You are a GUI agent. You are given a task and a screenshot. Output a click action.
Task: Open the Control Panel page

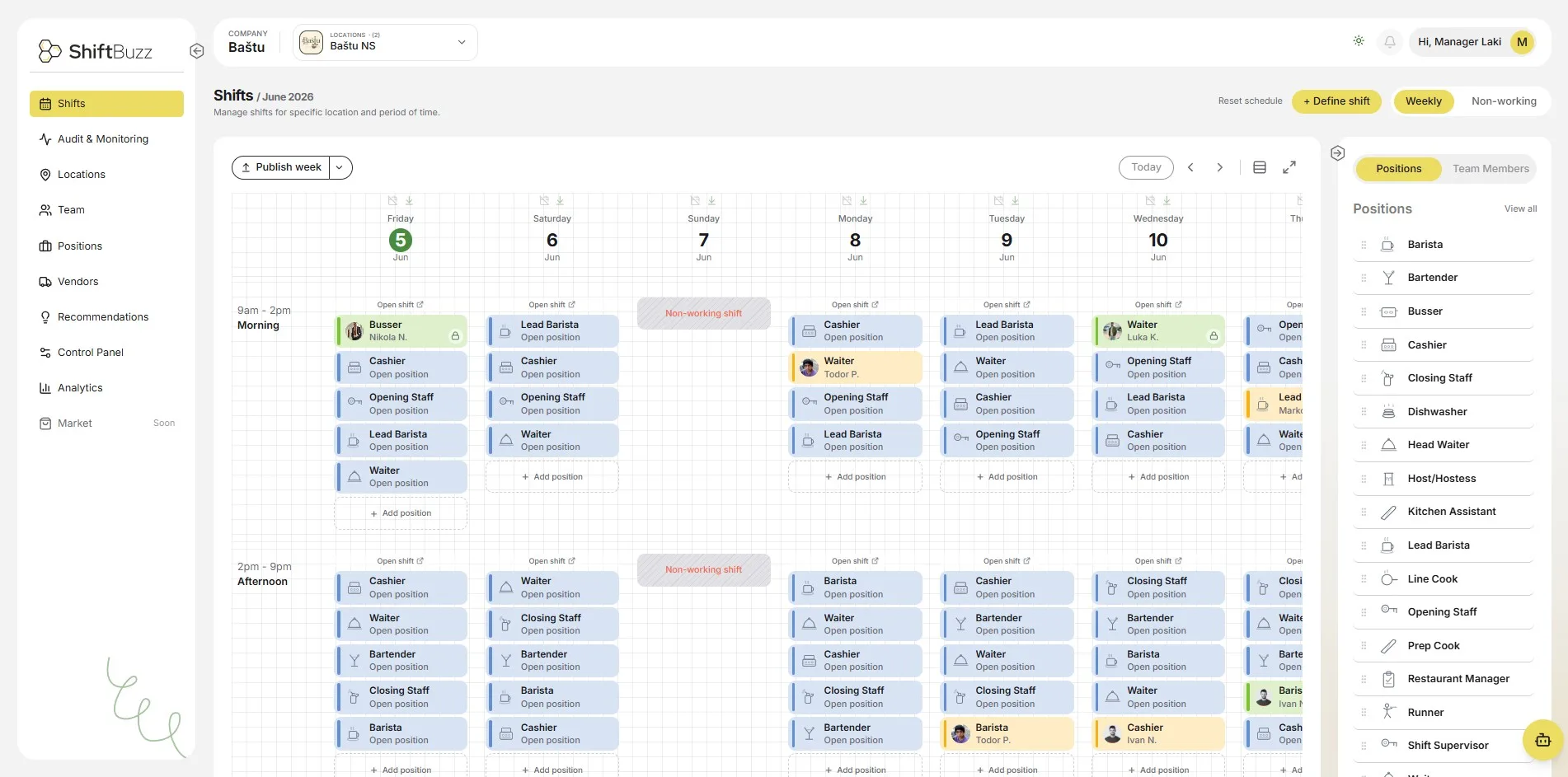pyautogui.click(x=106, y=353)
